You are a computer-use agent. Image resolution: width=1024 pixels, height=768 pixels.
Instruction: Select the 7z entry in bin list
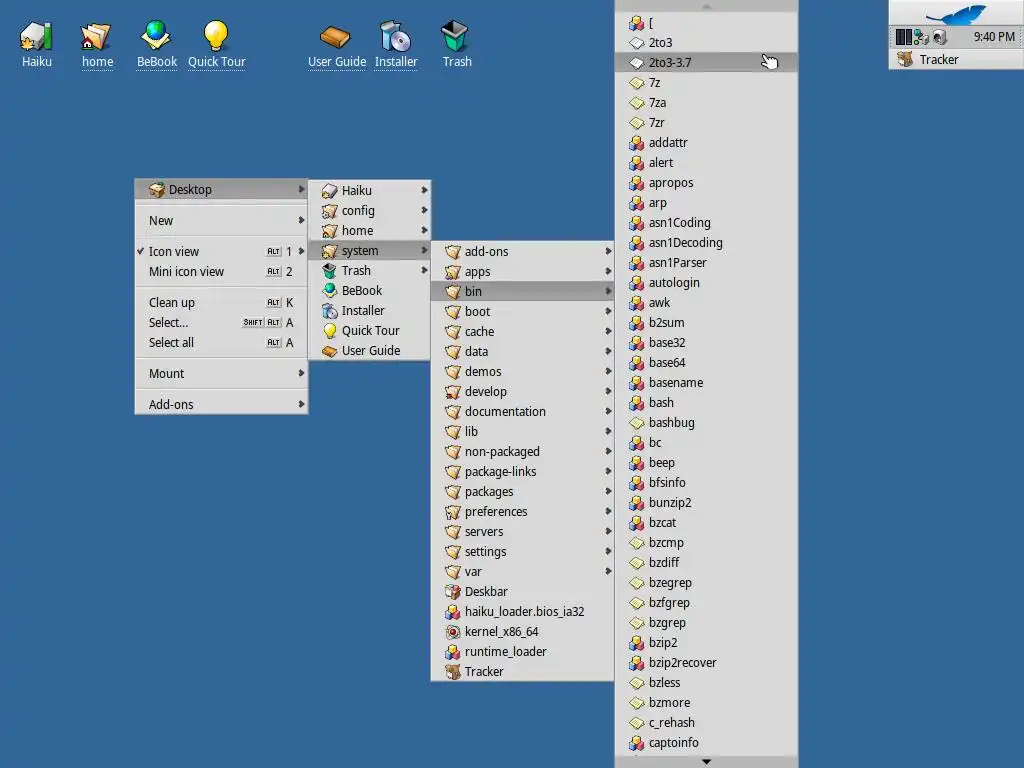click(x=706, y=83)
